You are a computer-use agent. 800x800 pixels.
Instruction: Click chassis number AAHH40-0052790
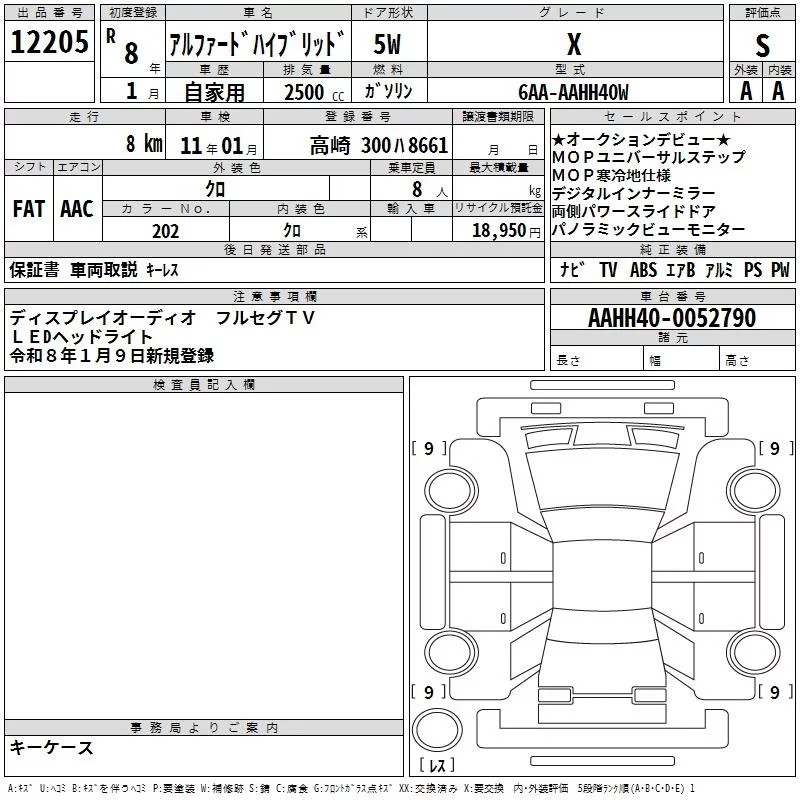tap(671, 319)
